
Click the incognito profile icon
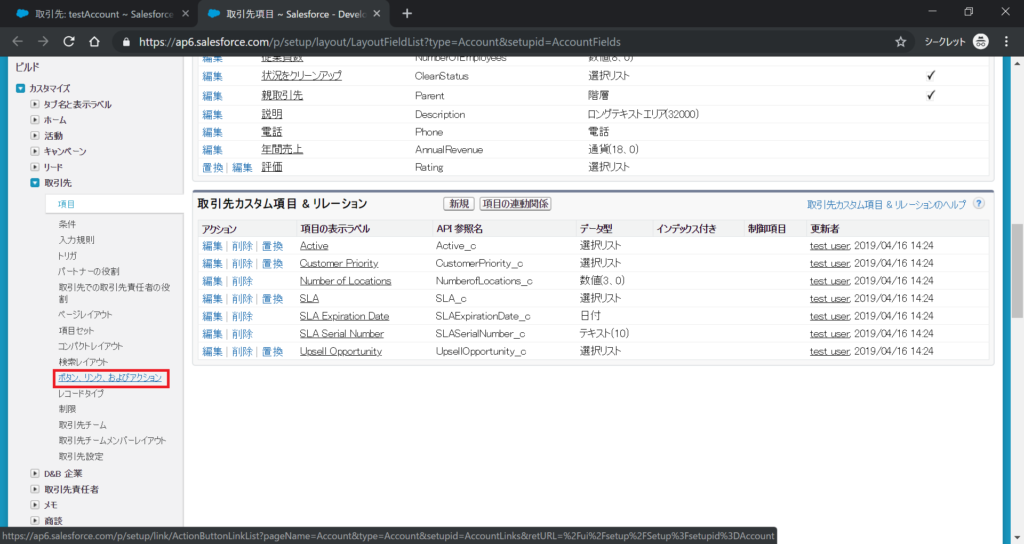(x=981, y=42)
